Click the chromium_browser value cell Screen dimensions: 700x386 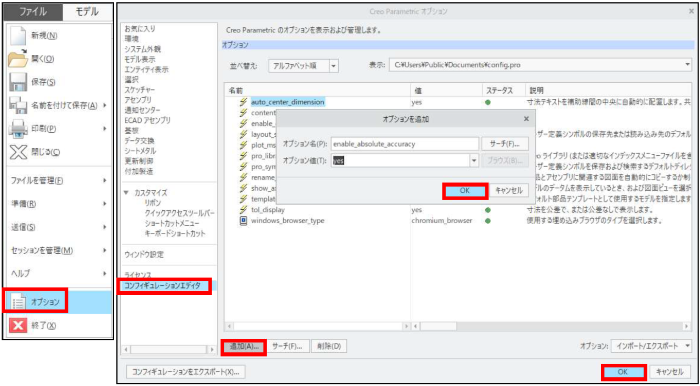pos(442,220)
